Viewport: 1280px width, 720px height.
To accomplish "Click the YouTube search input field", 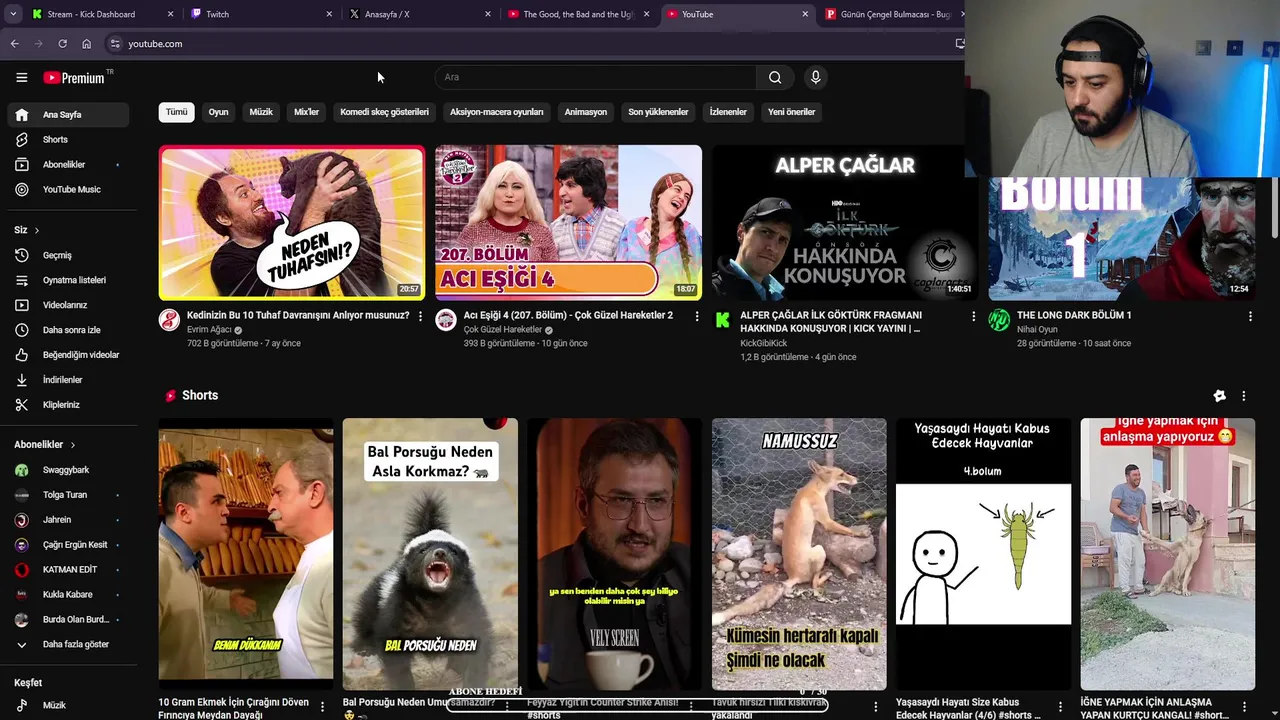I will click(x=596, y=77).
